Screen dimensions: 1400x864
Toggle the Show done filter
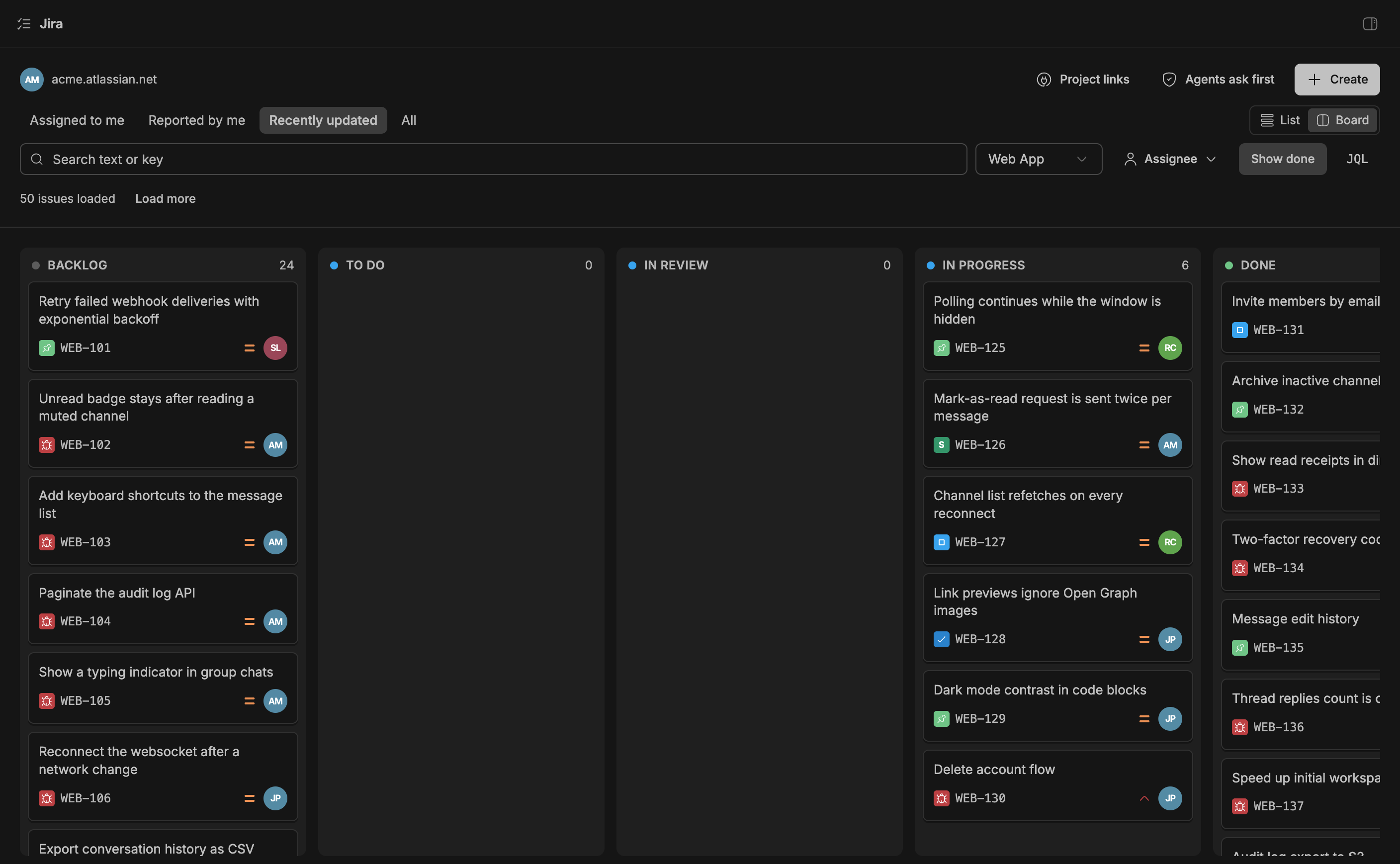pyautogui.click(x=1282, y=159)
